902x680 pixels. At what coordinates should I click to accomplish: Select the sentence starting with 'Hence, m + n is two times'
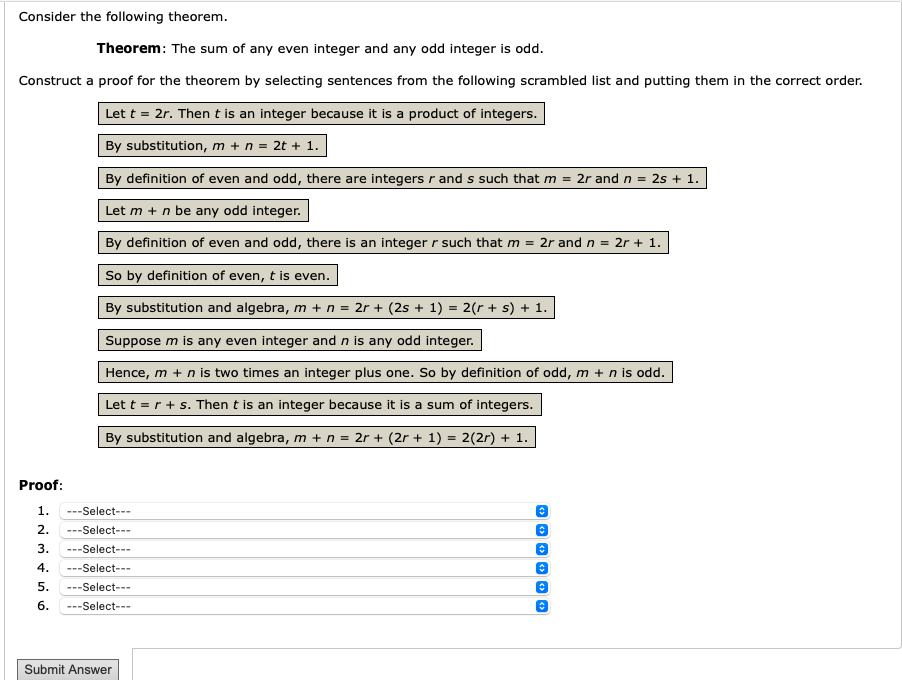pos(384,372)
